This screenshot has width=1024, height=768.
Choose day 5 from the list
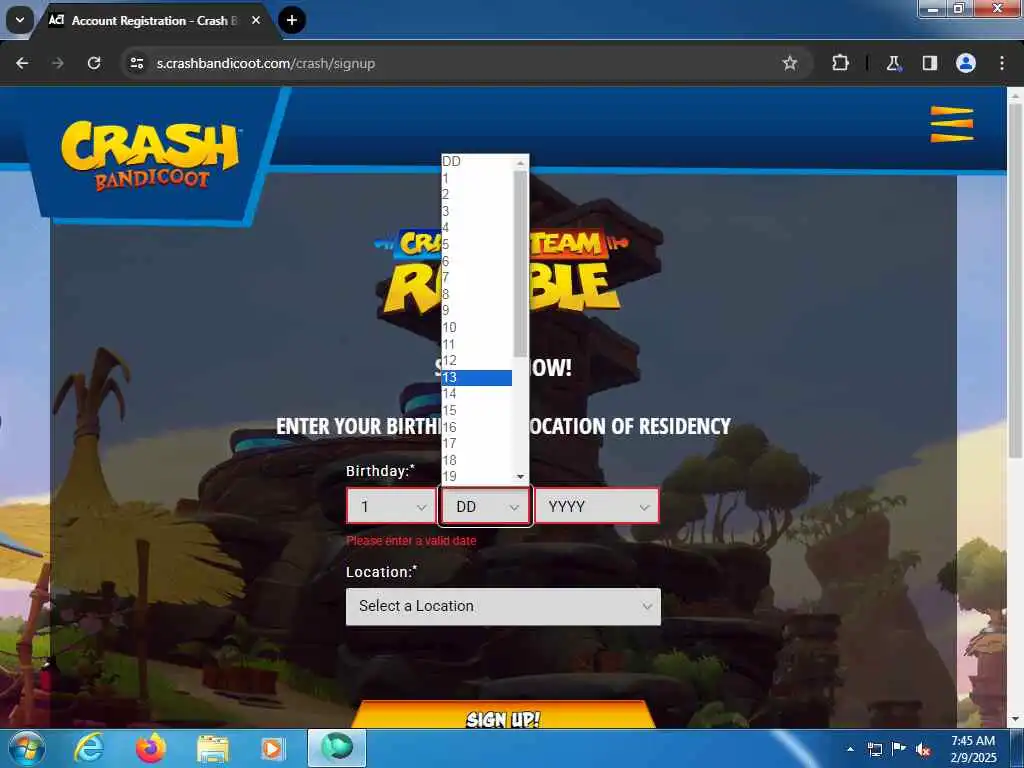point(477,245)
